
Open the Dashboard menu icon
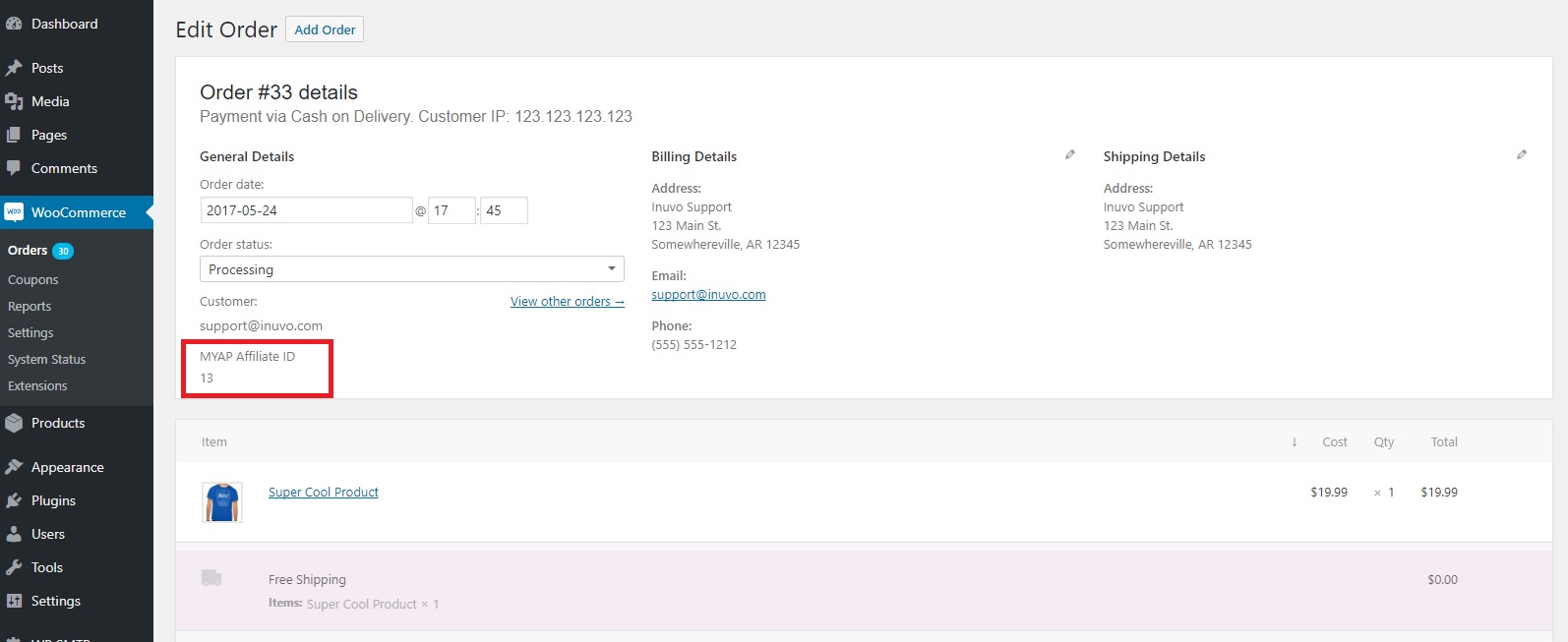(x=14, y=24)
